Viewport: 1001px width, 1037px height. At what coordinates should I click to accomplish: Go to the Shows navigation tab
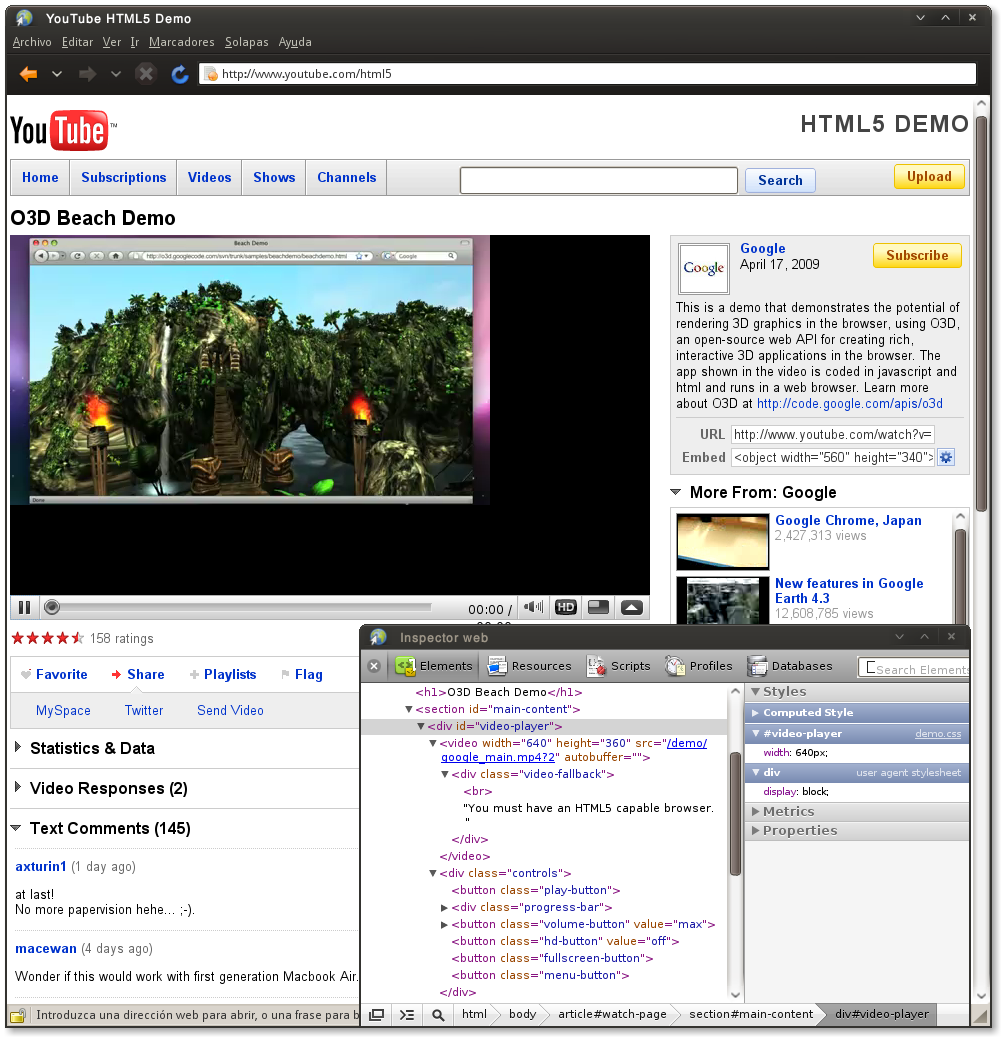[x=274, y=177]
